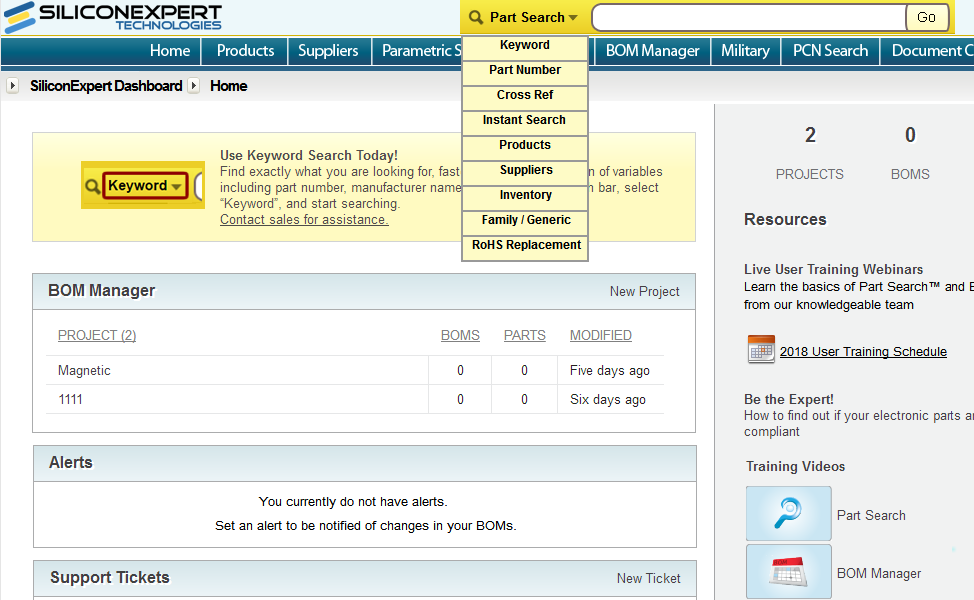
Task: Click the Support Tickets panel header
Action: click(365, 578)
